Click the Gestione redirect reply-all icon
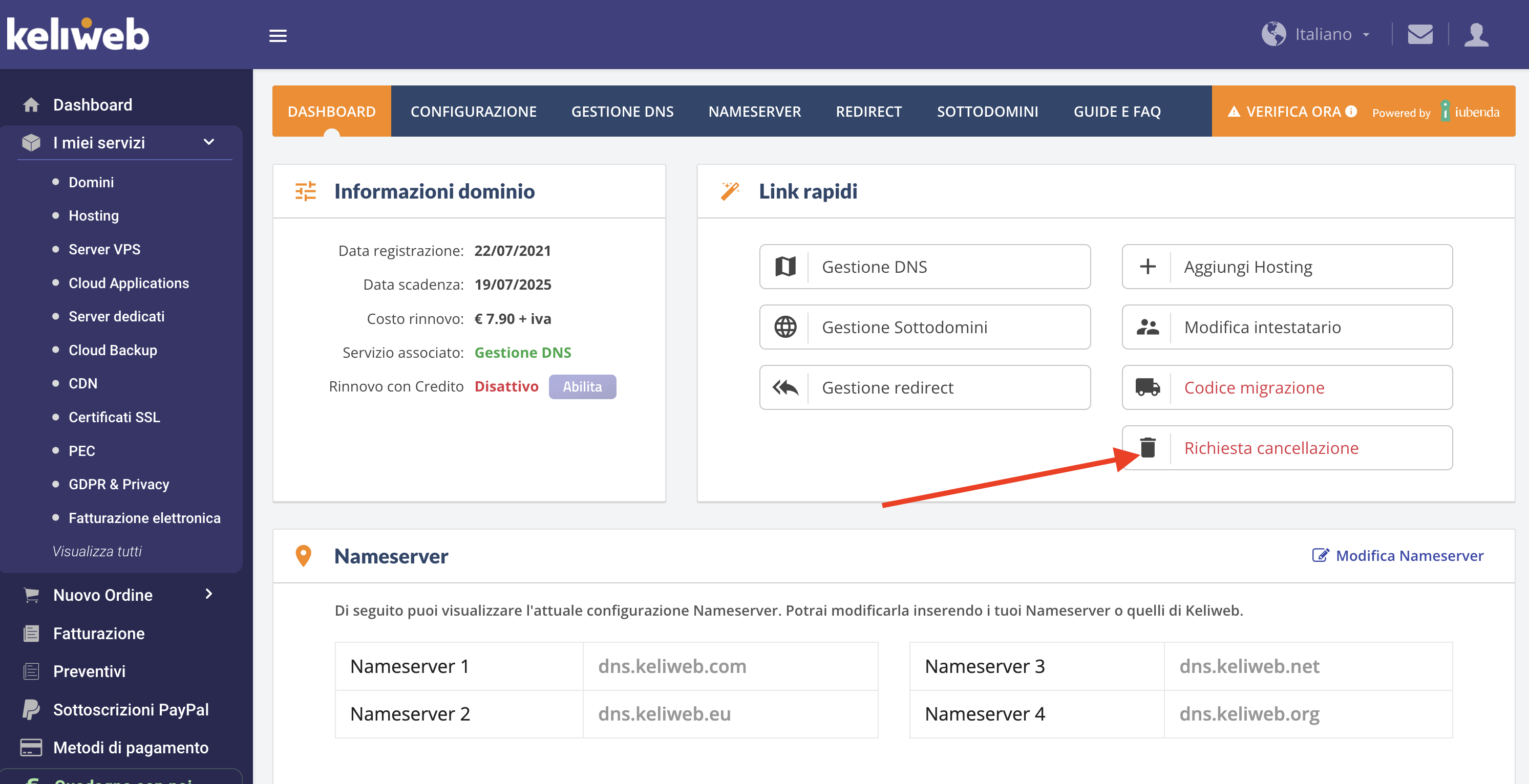1529x784 pixels. click(x=784, y=388)
